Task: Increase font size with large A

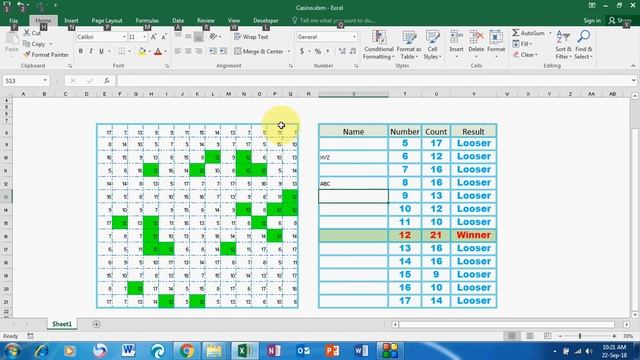Action: click(154, 37)
